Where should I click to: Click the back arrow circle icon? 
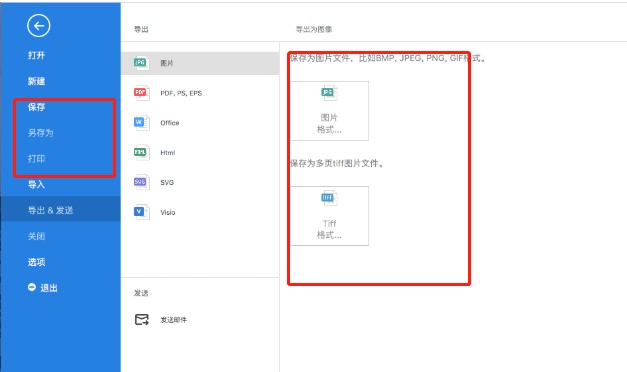click(x=39, y=26)
